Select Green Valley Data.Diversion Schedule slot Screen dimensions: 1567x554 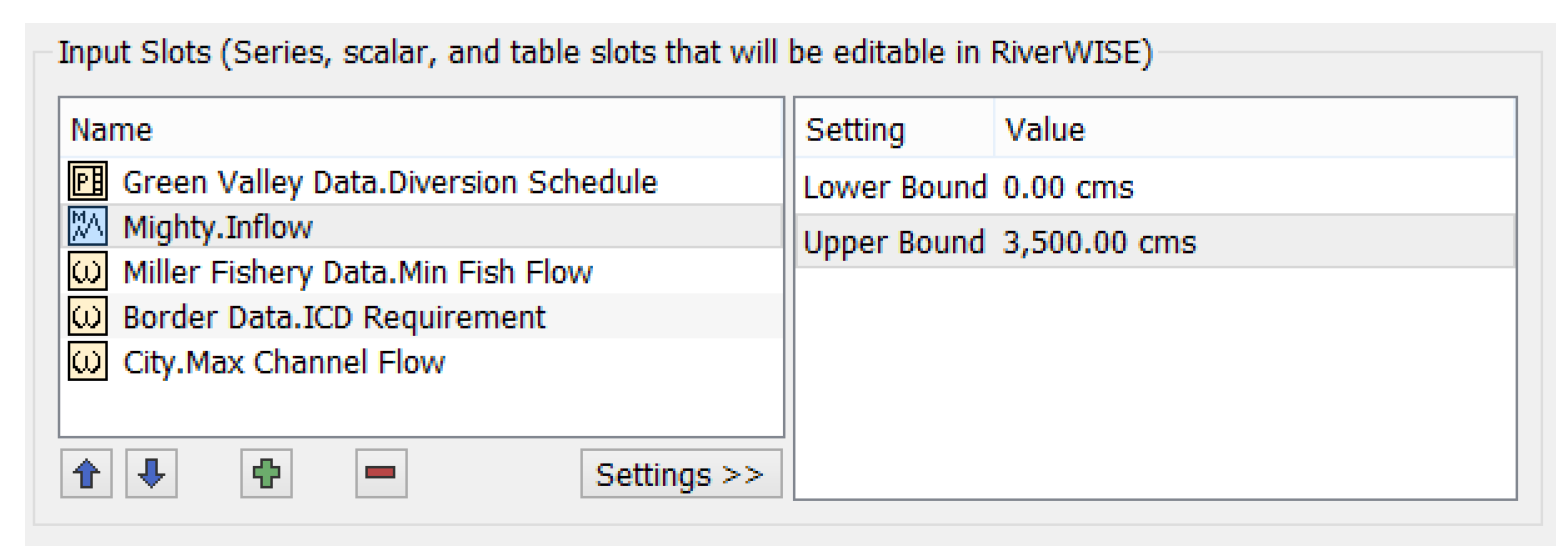[x=421, y=183]
